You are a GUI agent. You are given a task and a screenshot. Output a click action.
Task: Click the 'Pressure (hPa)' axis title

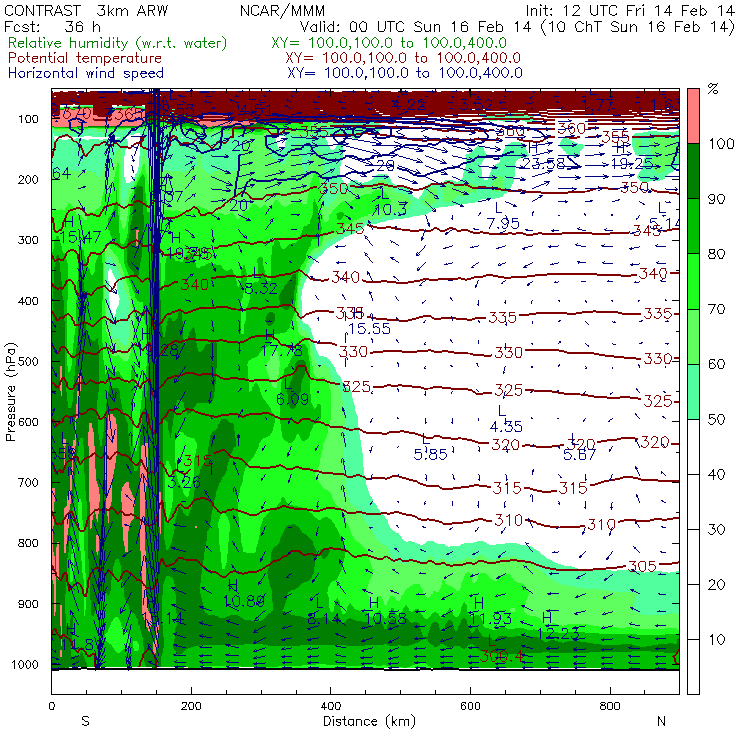[x=10, y=392]
